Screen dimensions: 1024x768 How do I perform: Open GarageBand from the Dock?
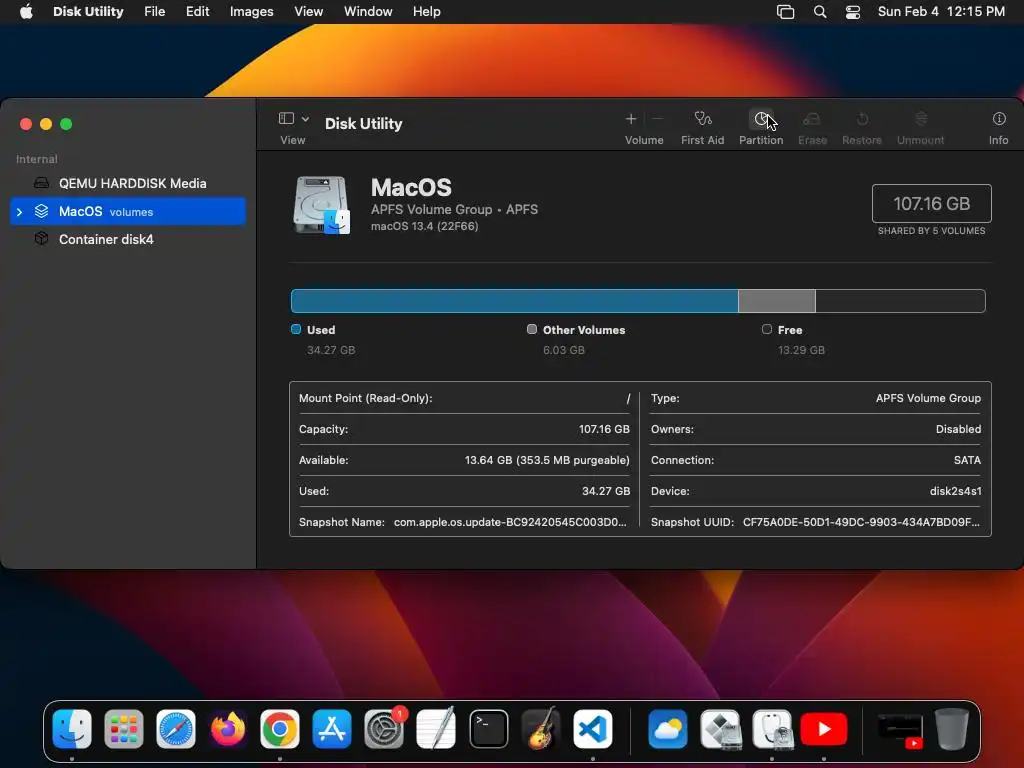coord(541,729)
